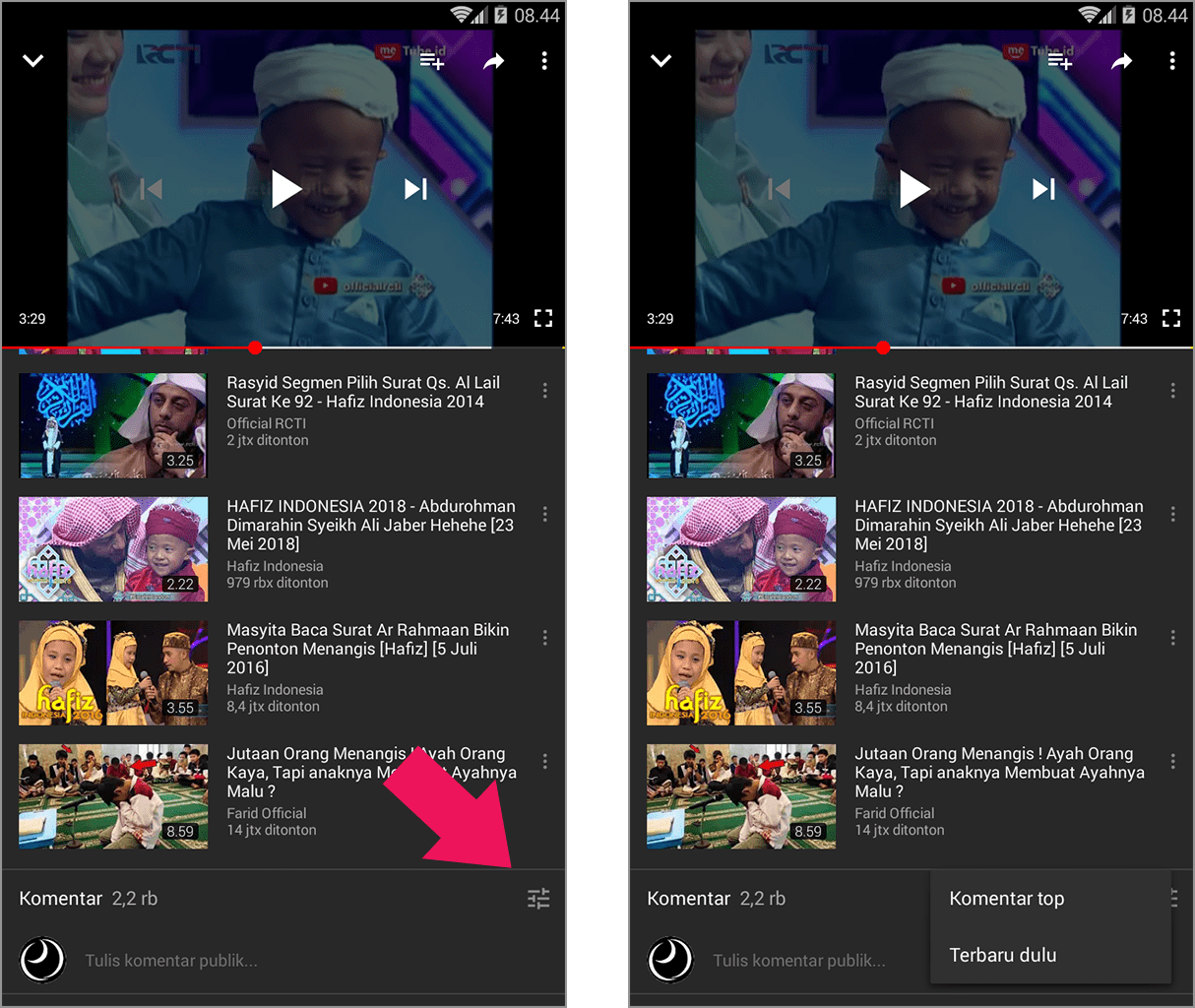The height and width of the screenshot is (1008, 1195).
Task: Open user avatar beside comment box, right screenshot
Action: coord(670,960)
